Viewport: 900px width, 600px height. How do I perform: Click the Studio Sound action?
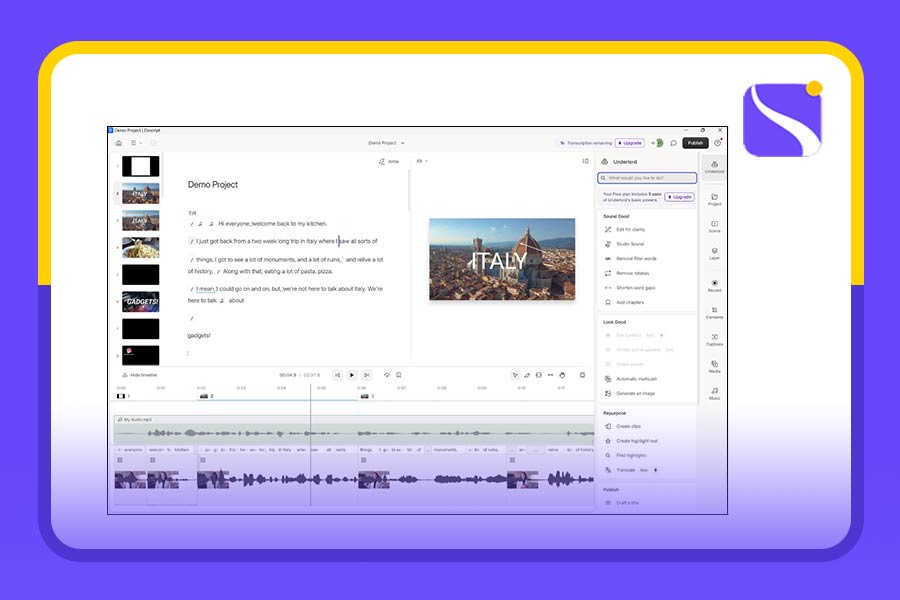point(630,244)
